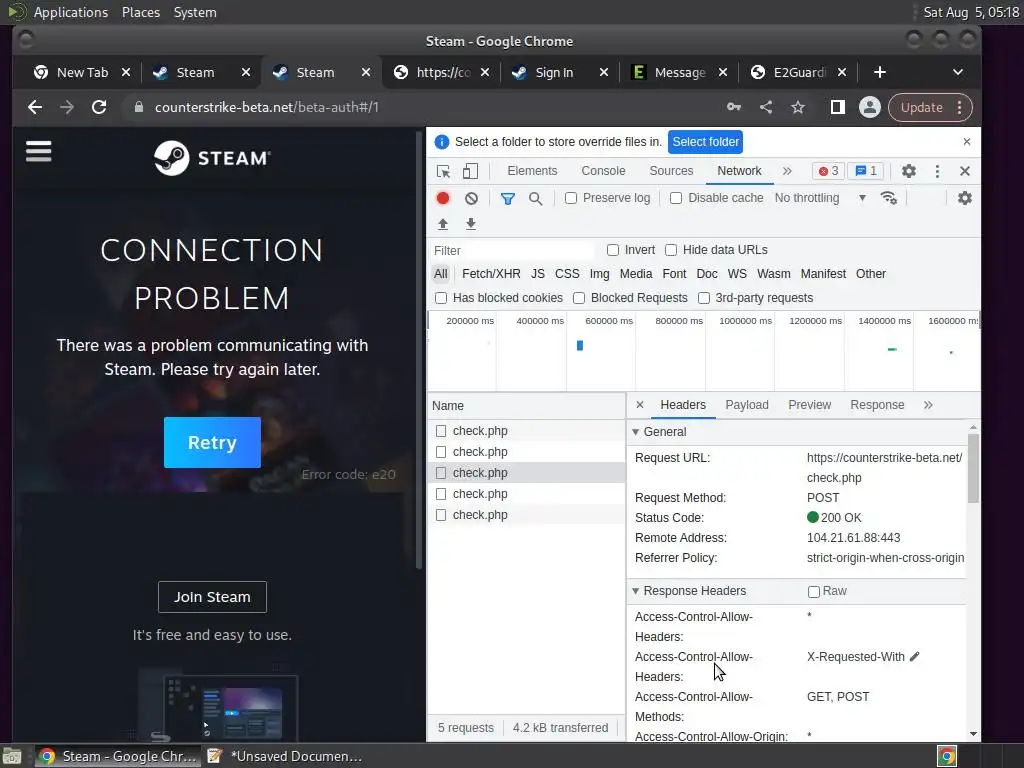1024x768 pixels.
Task: Open the Chrome tab search dropdown arrow
Action: [957, 72]
